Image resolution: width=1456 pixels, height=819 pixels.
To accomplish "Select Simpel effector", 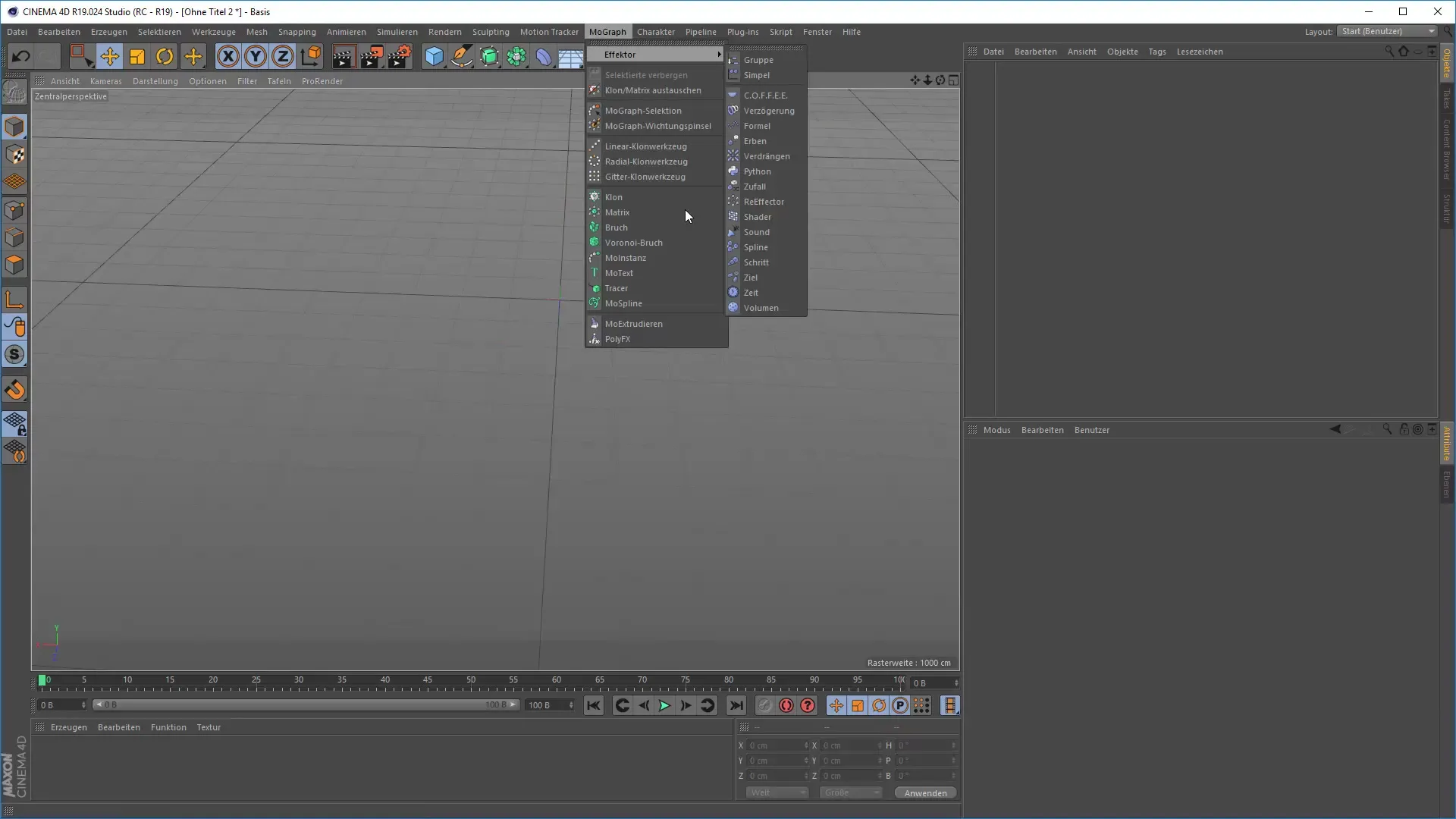I will click(766, 75).
